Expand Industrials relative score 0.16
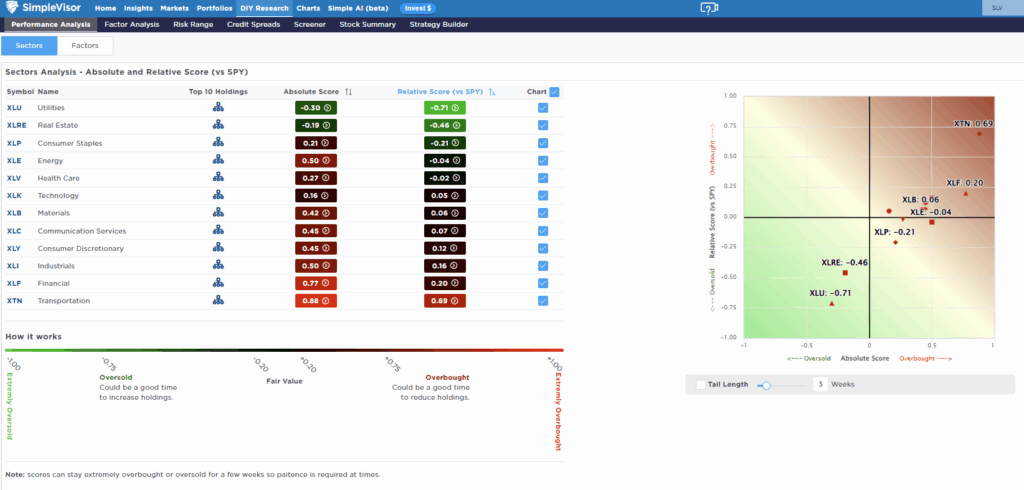 pyautogui.click(x=445, y=266)
